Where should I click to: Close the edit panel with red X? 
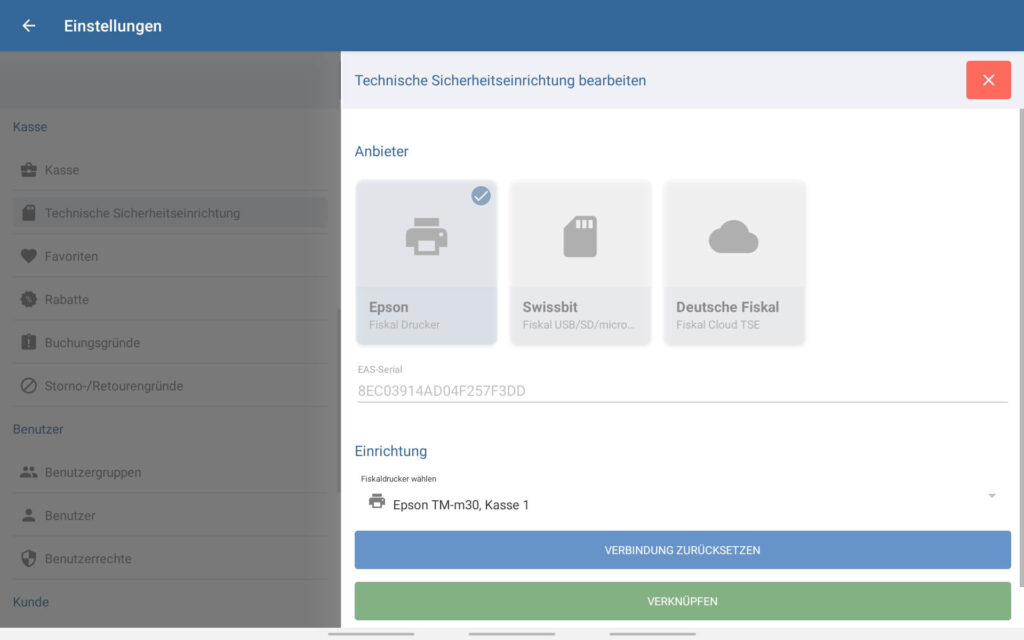[988, 80]
